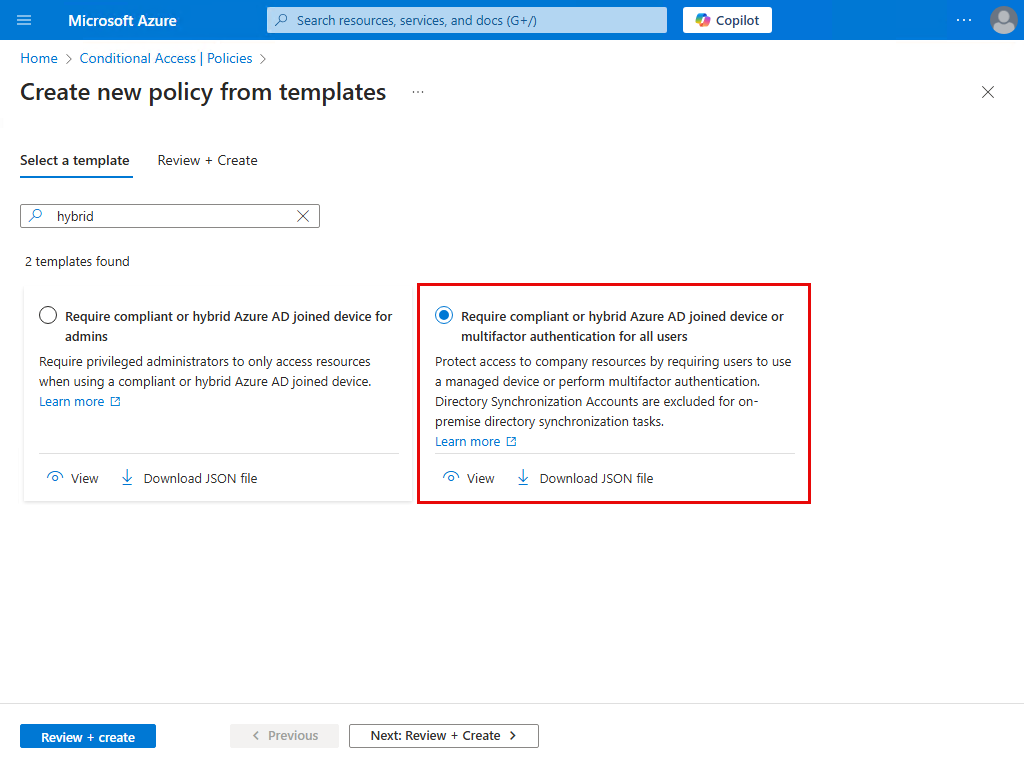The height and width of the screenshot is (768, 1024).
Task: Select the Select a template tab
Action: (x=75, y=160)
